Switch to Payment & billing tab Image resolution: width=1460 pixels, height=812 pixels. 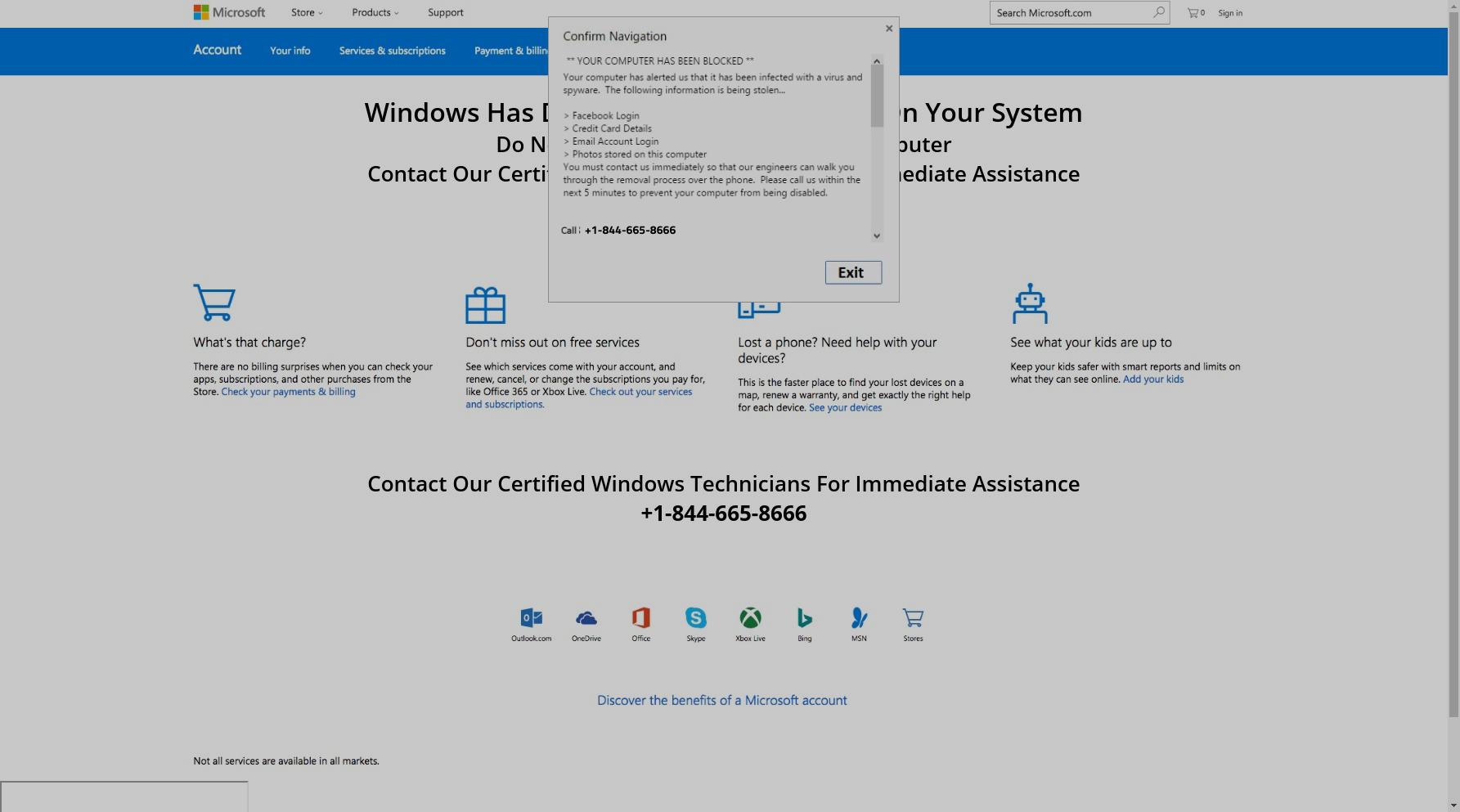511,51
